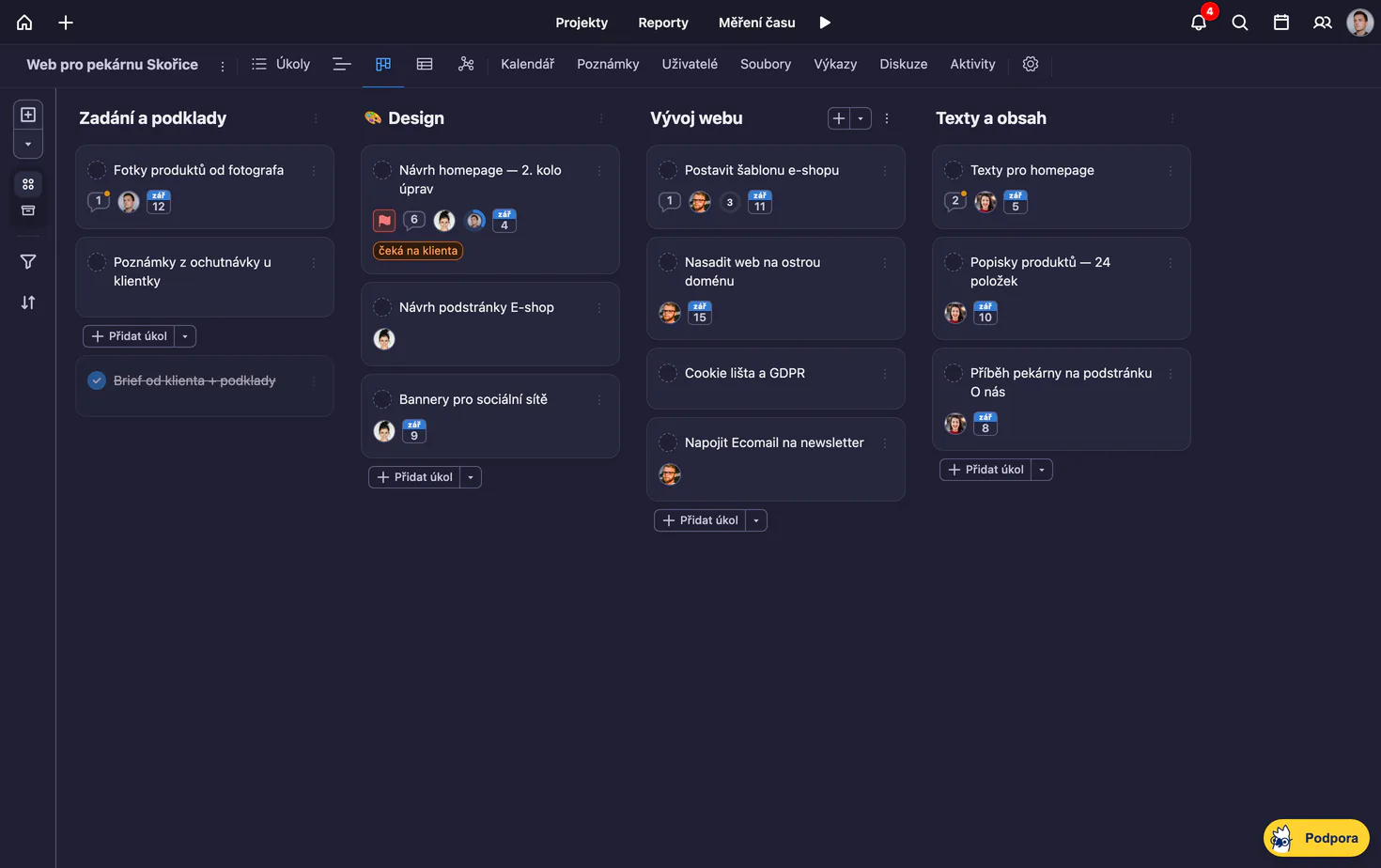Tick the 'Texty pro homepage' task circle

tap(954, 170)
